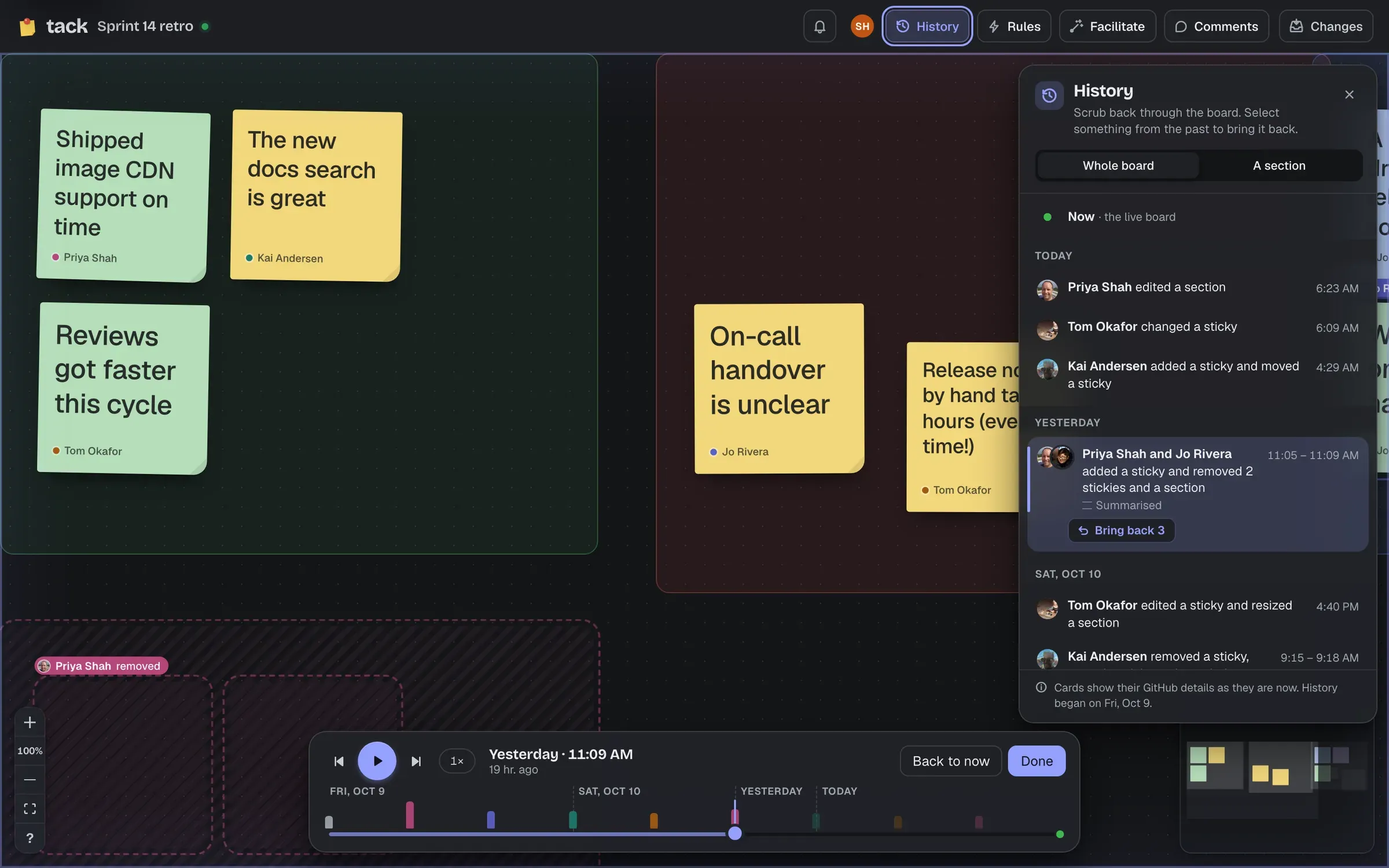Click the fit-to-screen icon
The height and width of the screenshot is (868, 1389).
pos(30,808)
